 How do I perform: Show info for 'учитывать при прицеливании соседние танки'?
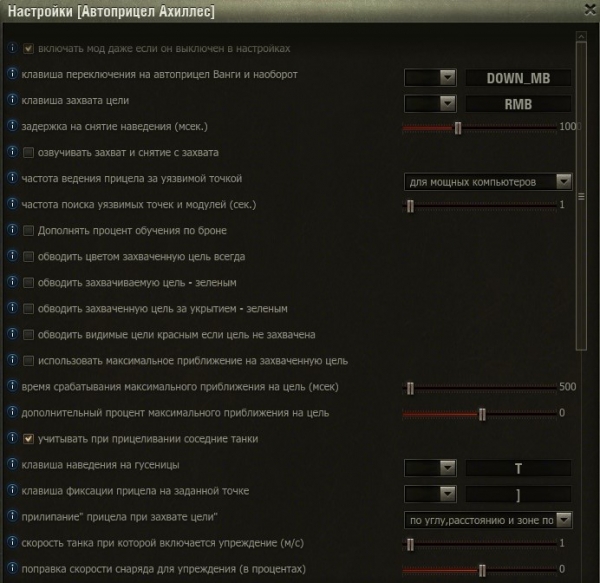12,438
